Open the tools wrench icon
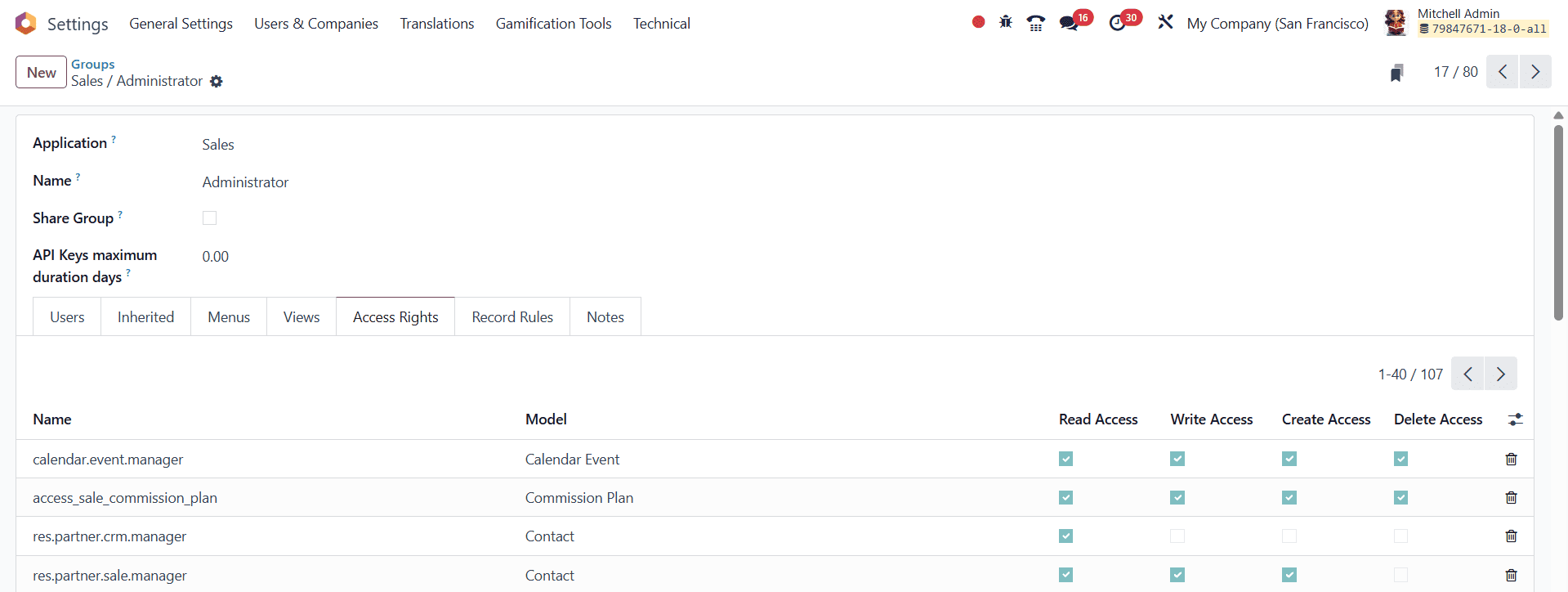 [x=1165, y=22]
